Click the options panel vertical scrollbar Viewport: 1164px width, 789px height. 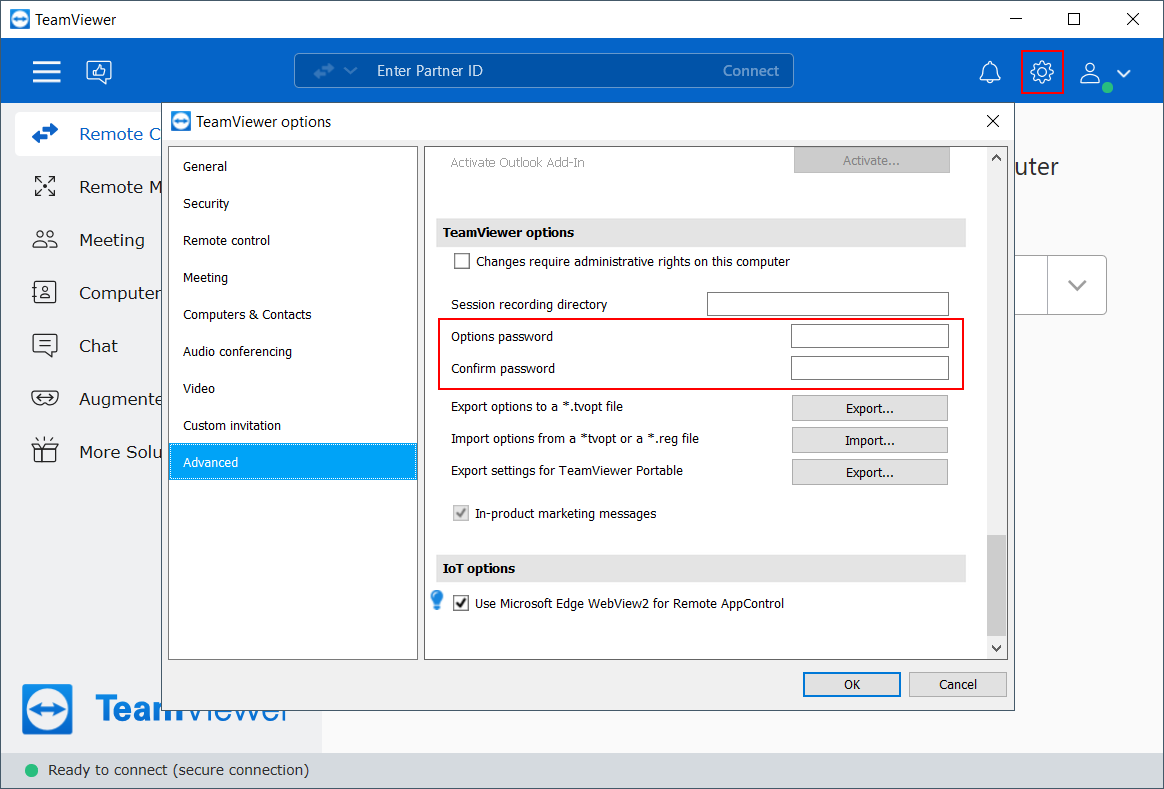(x=996, y=585)
